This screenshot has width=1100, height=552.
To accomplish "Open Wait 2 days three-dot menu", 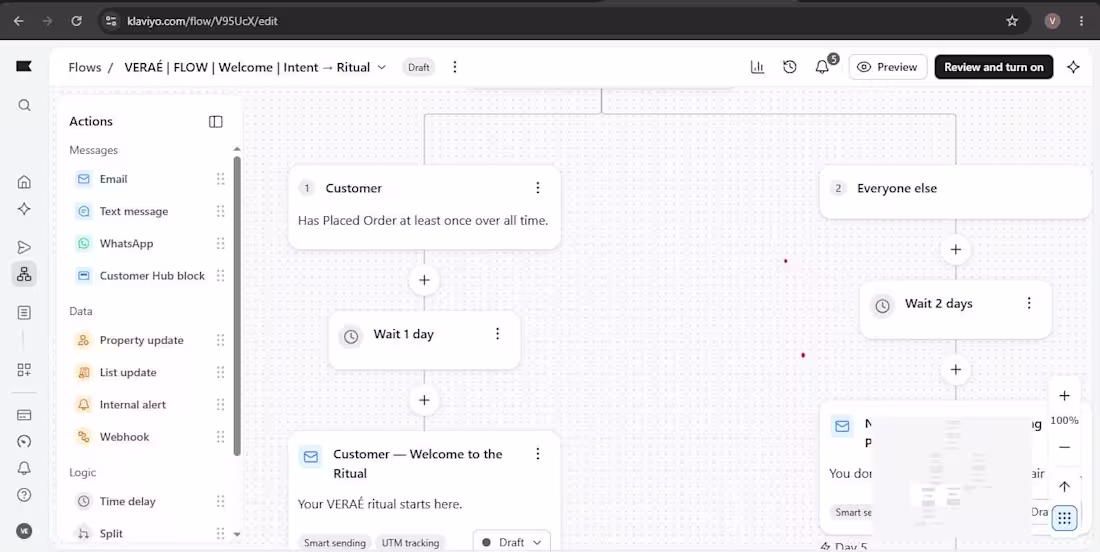I will (x=1029, y=302).
